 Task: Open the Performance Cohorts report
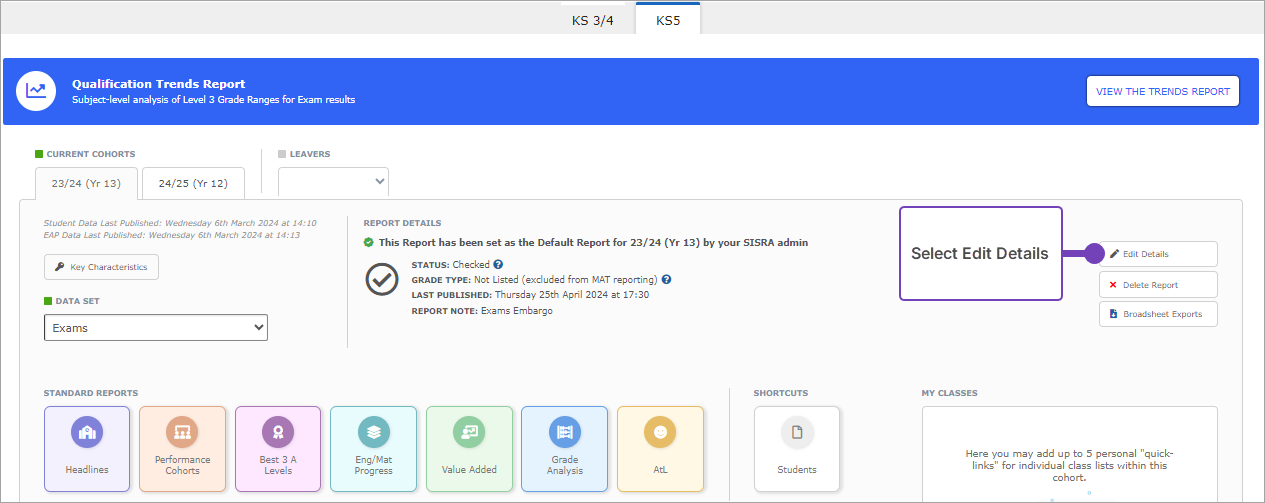tap(182, 448)
